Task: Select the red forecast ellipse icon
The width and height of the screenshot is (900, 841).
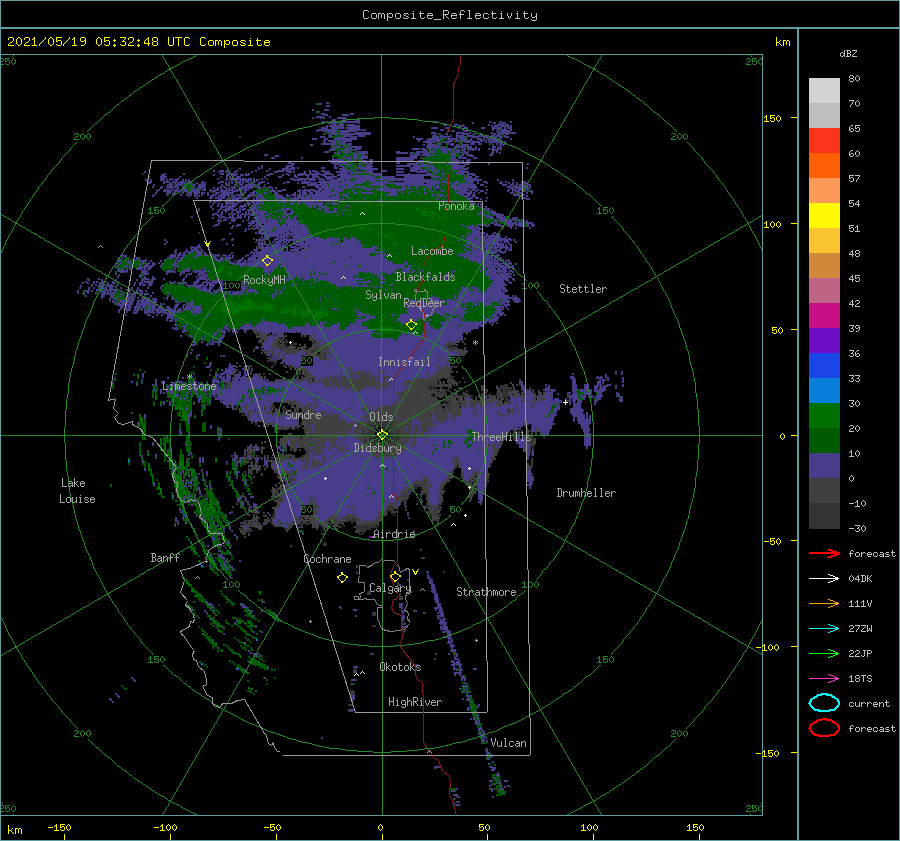Action: pos(824,728)
